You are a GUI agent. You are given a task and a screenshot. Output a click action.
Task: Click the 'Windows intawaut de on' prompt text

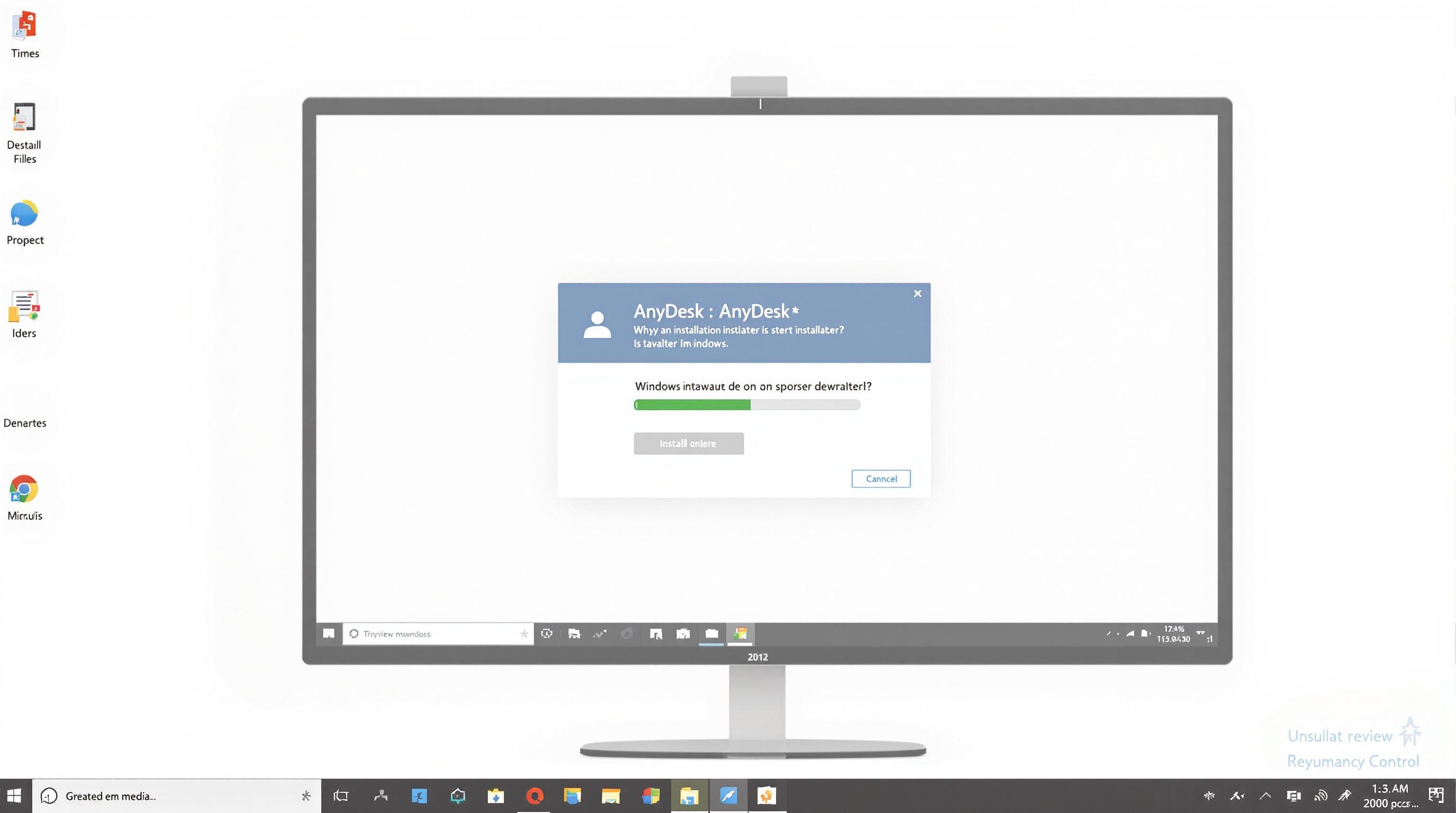tap(753, 386)
